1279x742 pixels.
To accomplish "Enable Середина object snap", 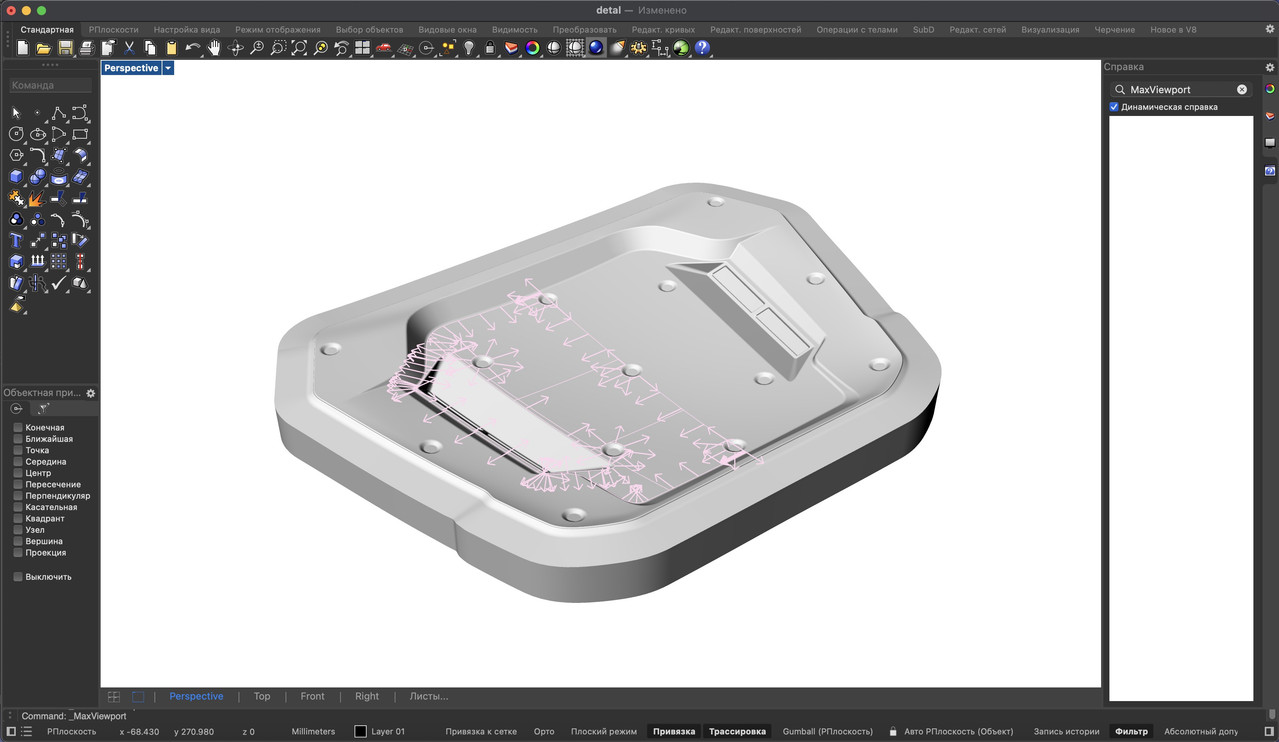I will pyautogui.click(x=18, y=462).
